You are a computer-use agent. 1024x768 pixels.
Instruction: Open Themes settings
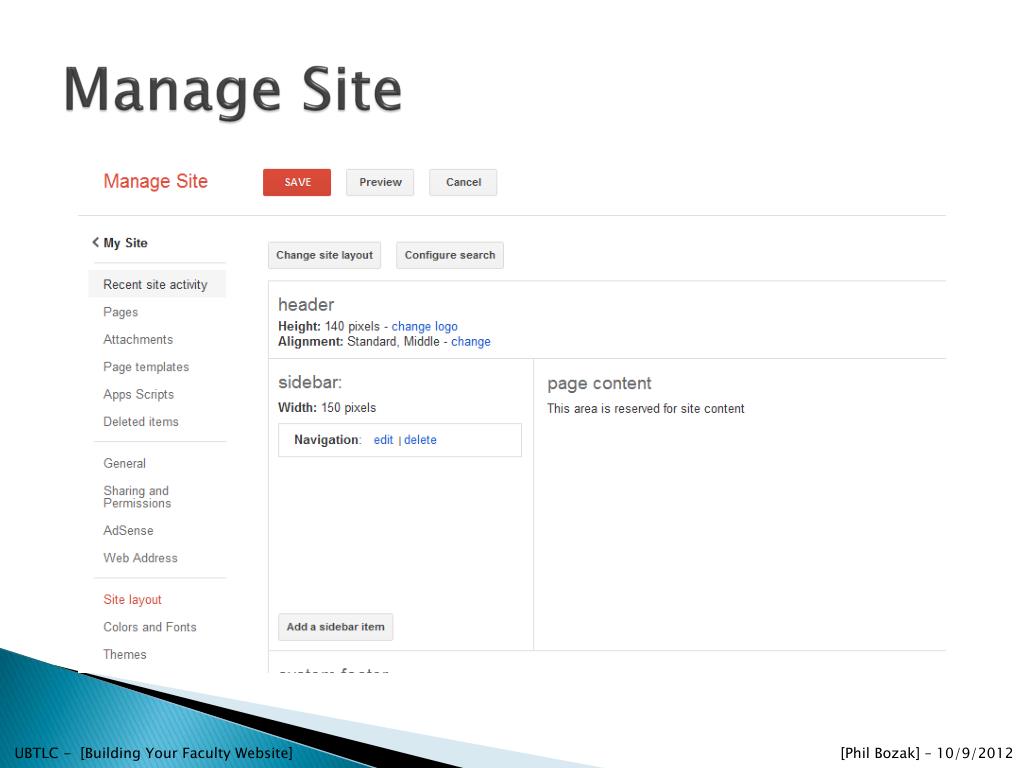click(125, 654)
